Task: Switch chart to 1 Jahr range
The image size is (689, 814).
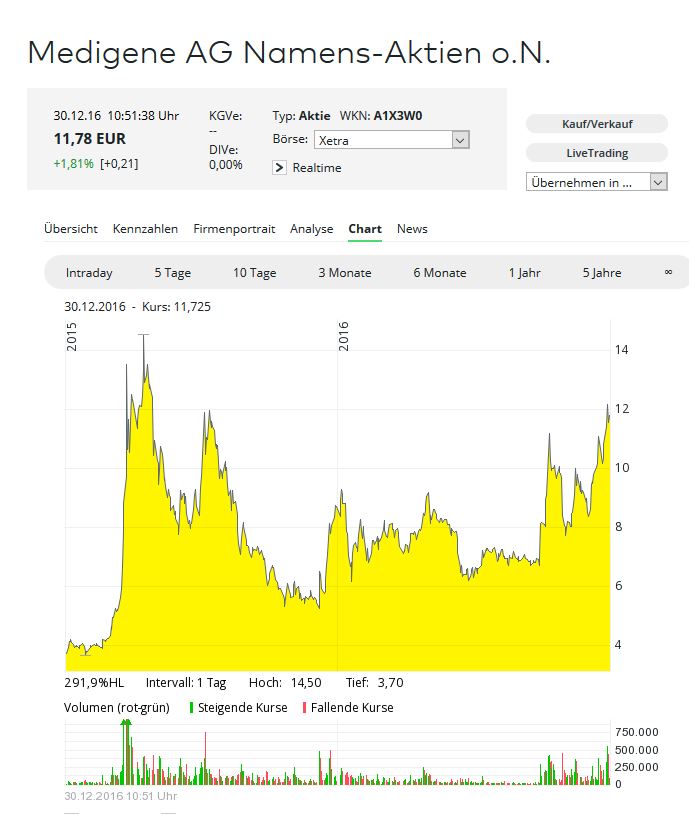Action: pyautogui.click(x=524, y=273)
